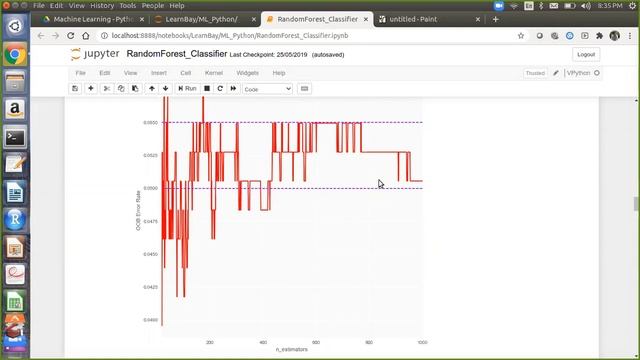Close the RandomForest_Classifier browser tab
This screenshot has width=640, height=360.
pos(366,19)
